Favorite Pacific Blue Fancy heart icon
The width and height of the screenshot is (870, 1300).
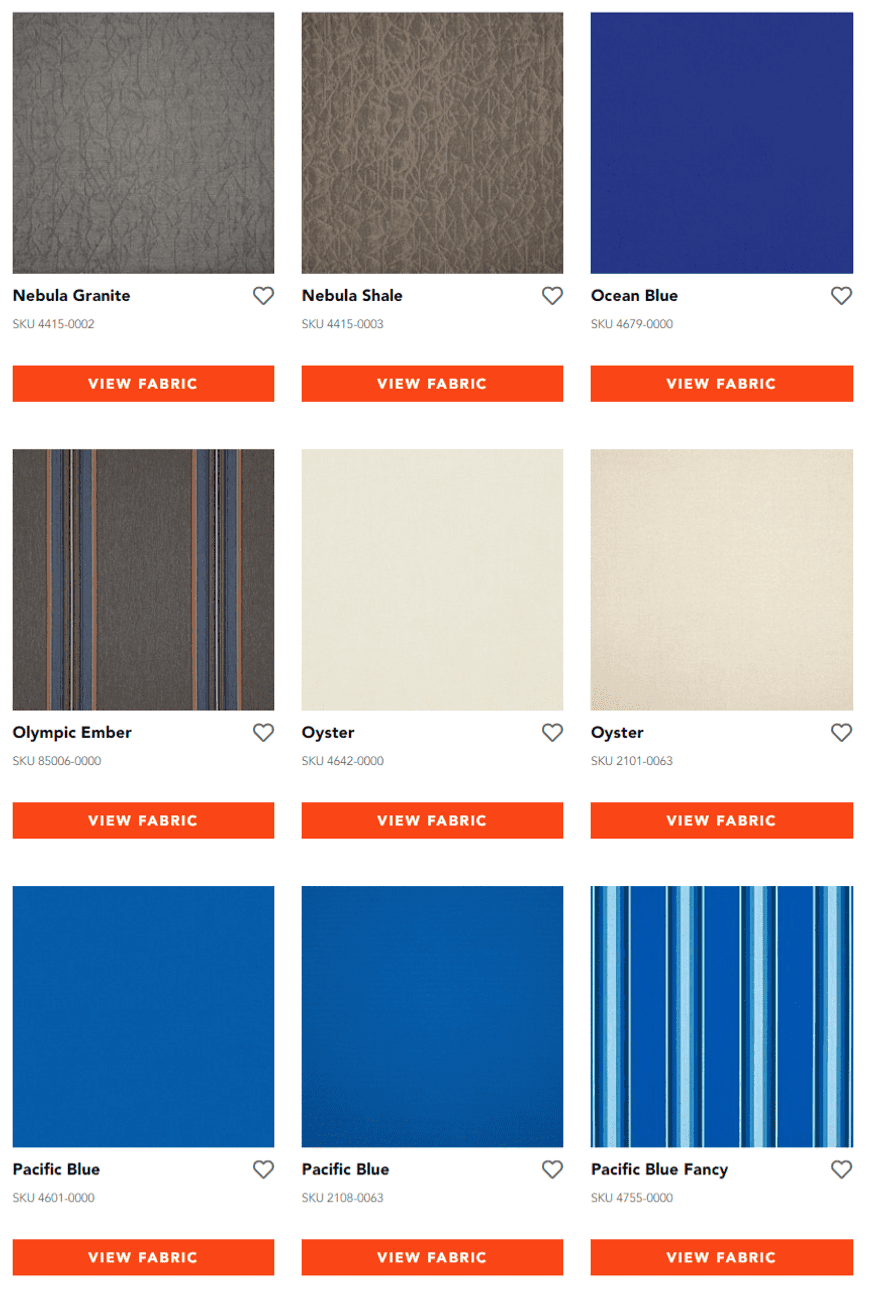842,1170
